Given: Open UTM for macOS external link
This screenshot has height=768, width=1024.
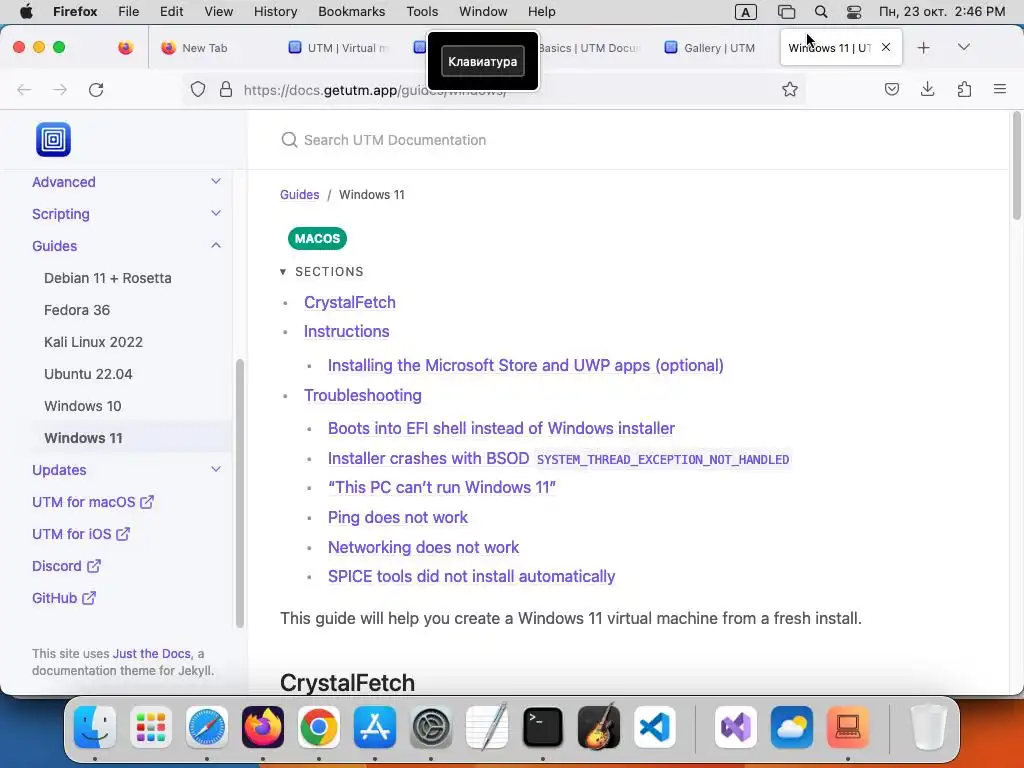Looking at the screenshot, I should click(93, 502).
